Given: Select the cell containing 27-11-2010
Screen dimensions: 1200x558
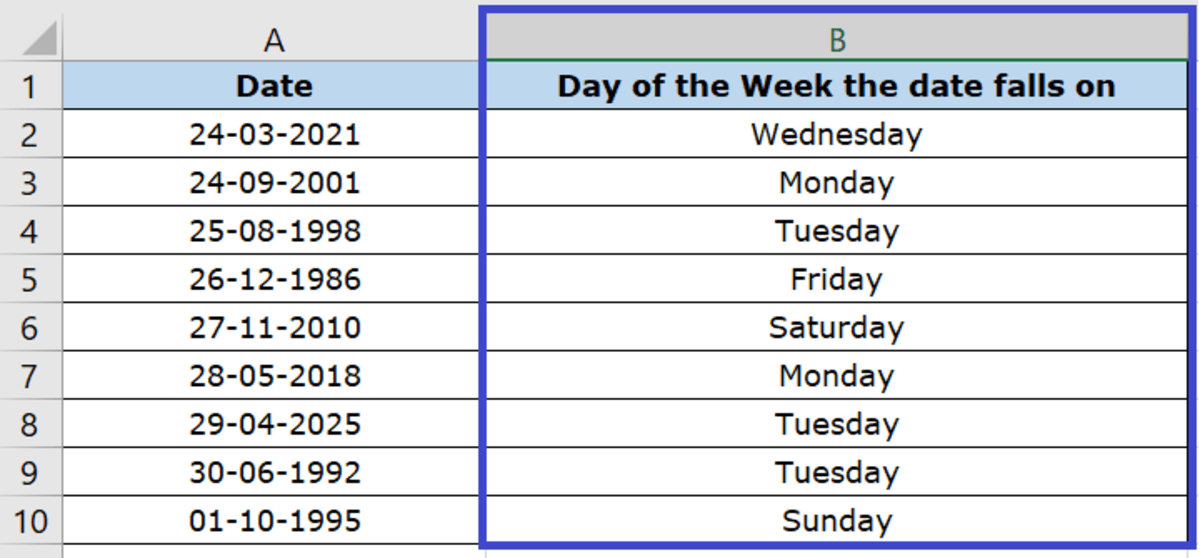Looking at the screenshot, I should tap(274, 327).
